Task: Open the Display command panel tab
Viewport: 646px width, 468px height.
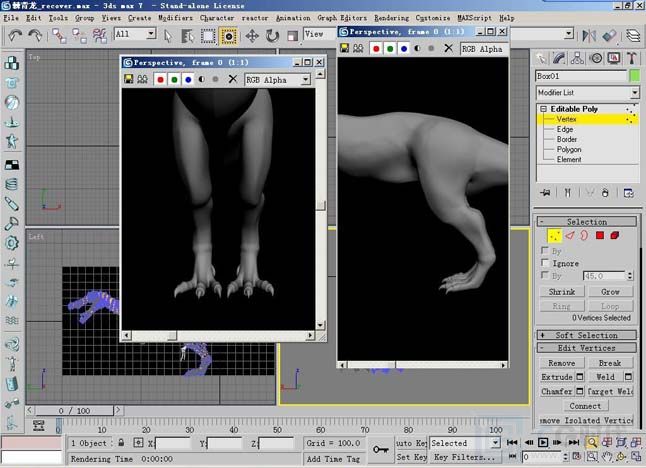Action: (614, 58)
